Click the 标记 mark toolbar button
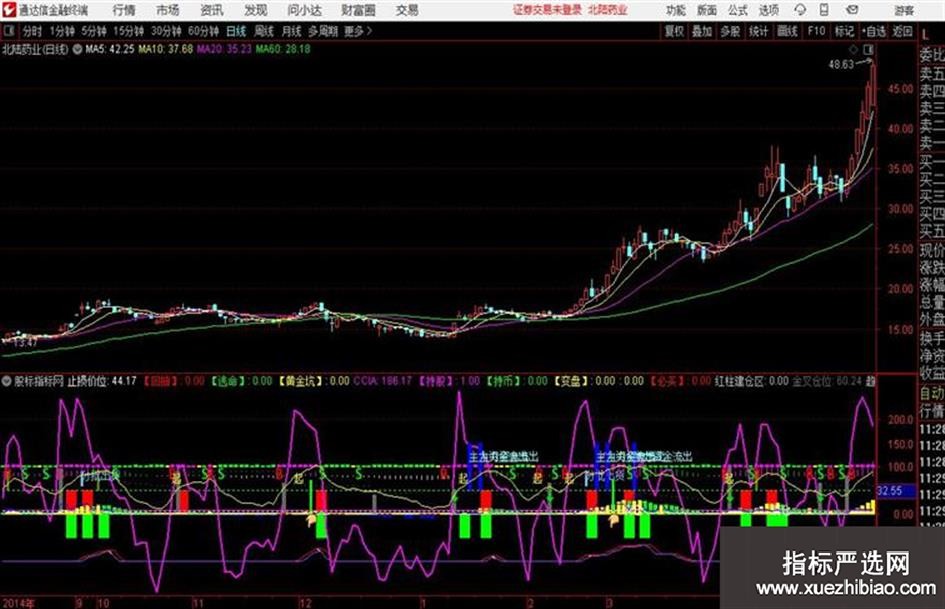Screen dimensions: 945x609 (844, 31)
